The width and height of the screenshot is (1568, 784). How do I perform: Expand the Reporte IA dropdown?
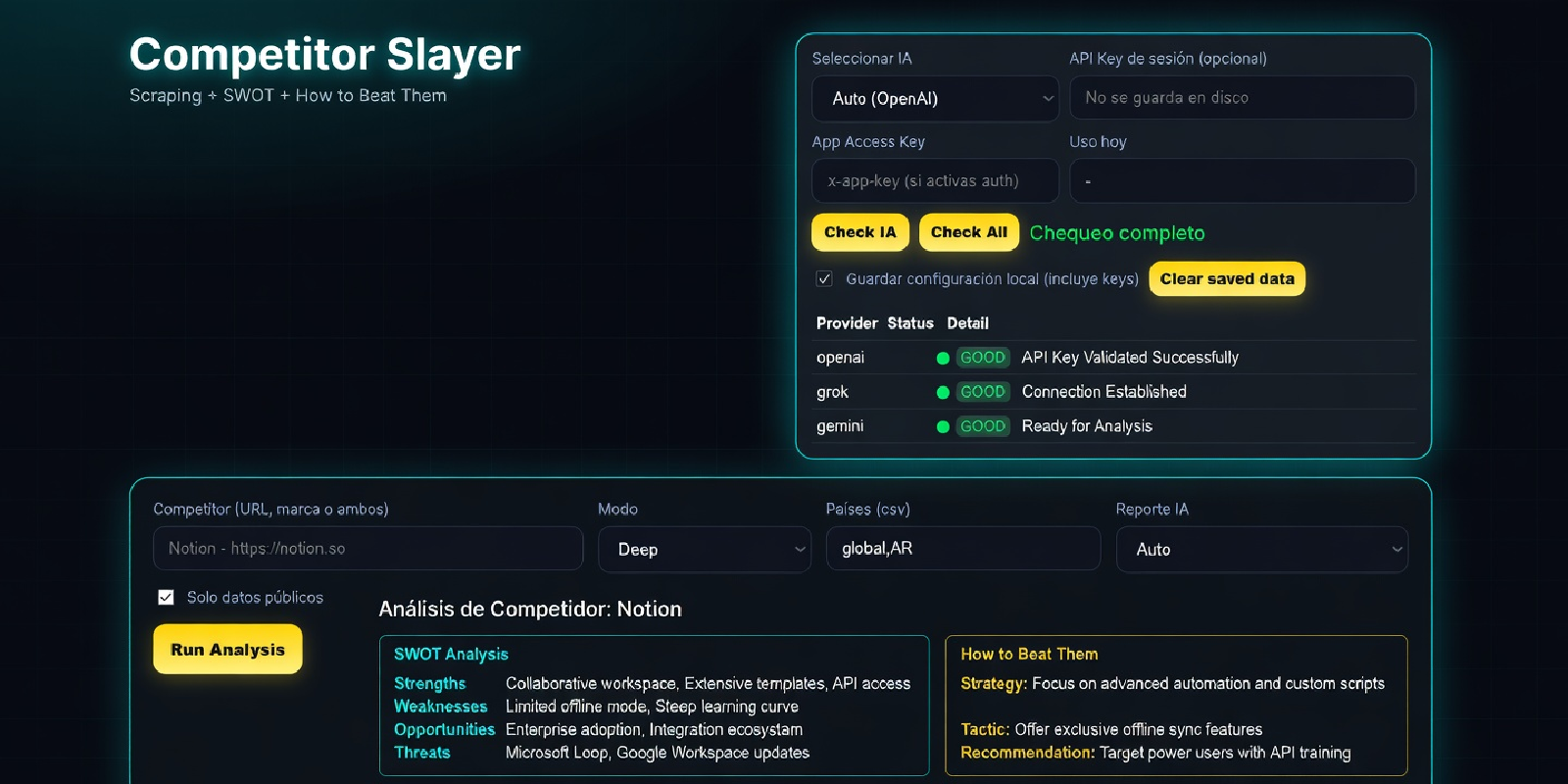pos(1262,550)
